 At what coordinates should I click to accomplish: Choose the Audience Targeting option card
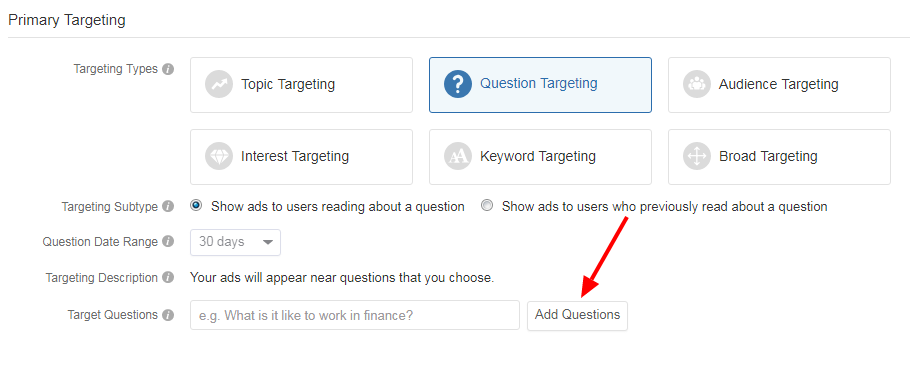(779, 85)
